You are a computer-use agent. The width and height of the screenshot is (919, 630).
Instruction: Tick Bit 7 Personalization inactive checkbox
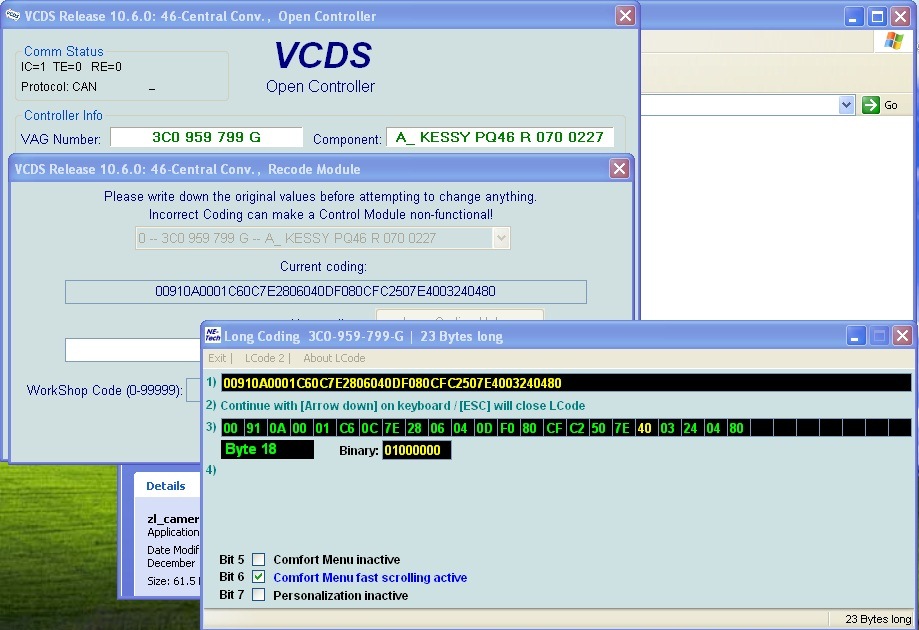pos(258,595)
